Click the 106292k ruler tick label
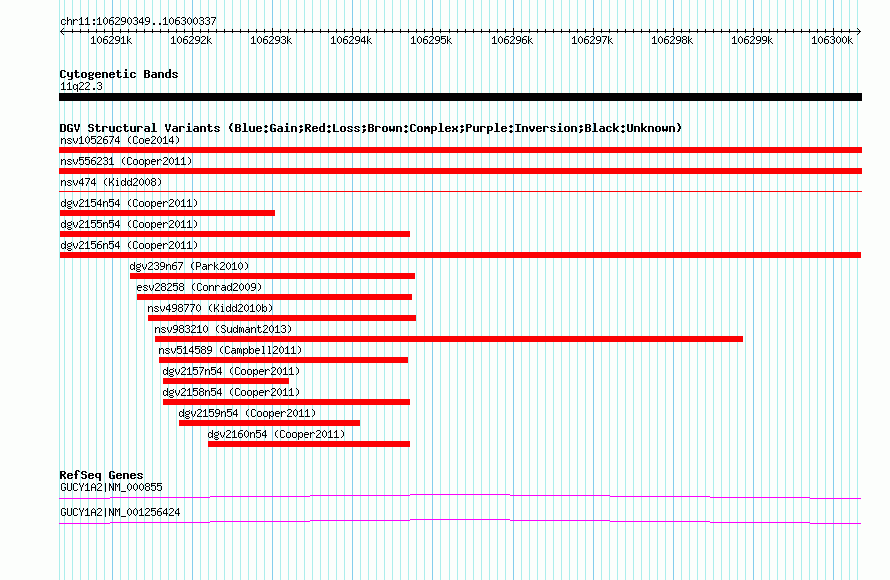 [191, 40]
